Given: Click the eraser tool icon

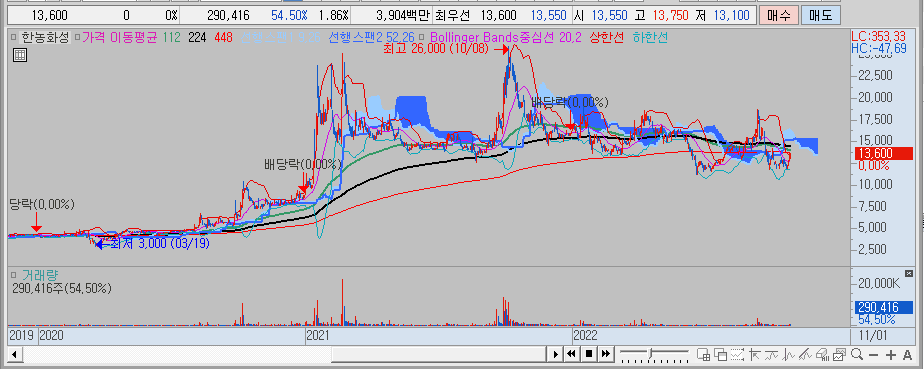Looking at the screenshot, I should tap(823, 354).
